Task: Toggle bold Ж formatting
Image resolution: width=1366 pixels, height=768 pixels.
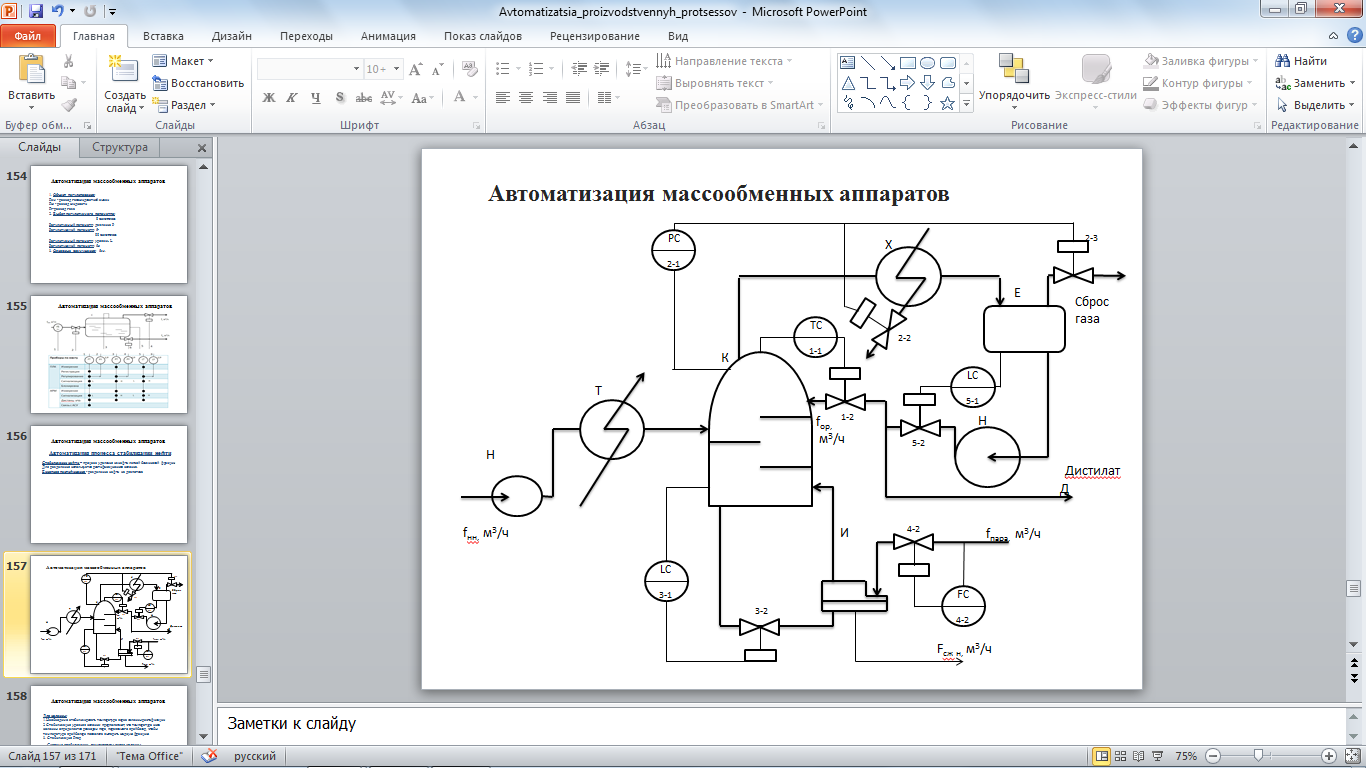Action: (268, 97)
